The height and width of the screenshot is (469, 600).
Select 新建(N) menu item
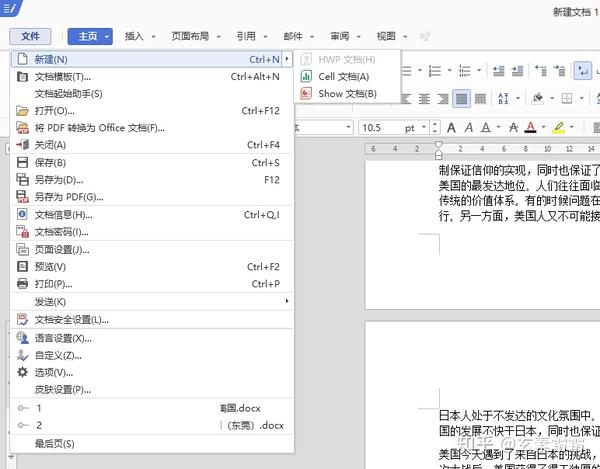pyautogui.click(x=152, y=59)
